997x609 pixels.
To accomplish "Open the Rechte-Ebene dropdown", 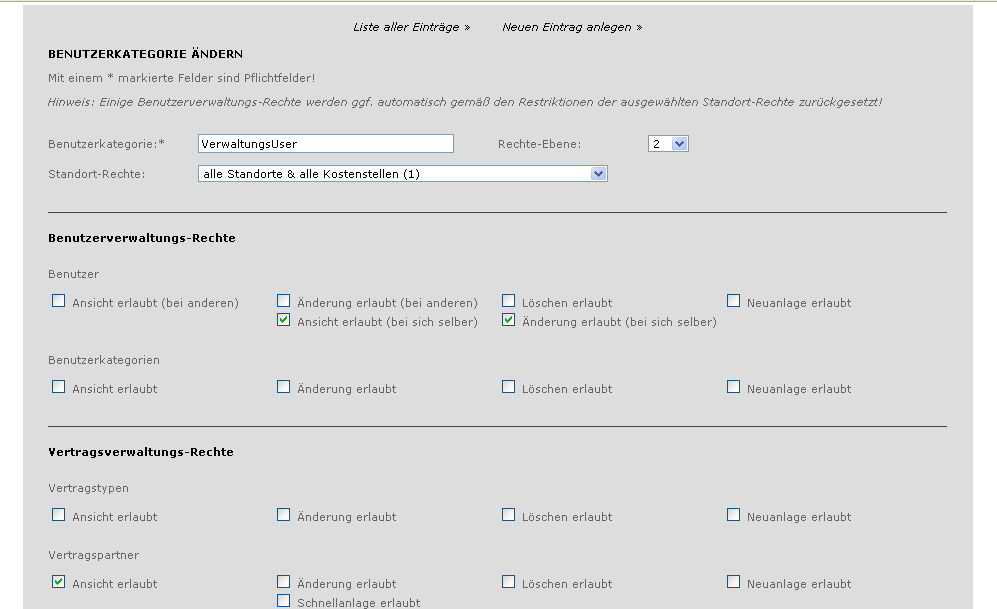I will tap(668, 144).
